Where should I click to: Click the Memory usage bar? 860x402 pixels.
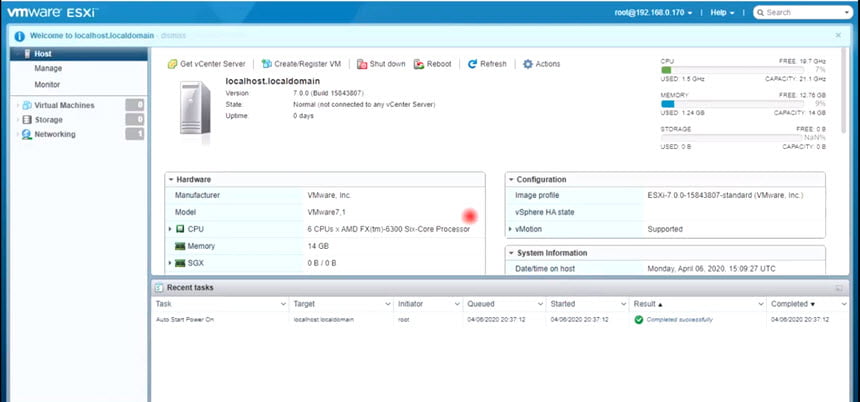(732, 104)
